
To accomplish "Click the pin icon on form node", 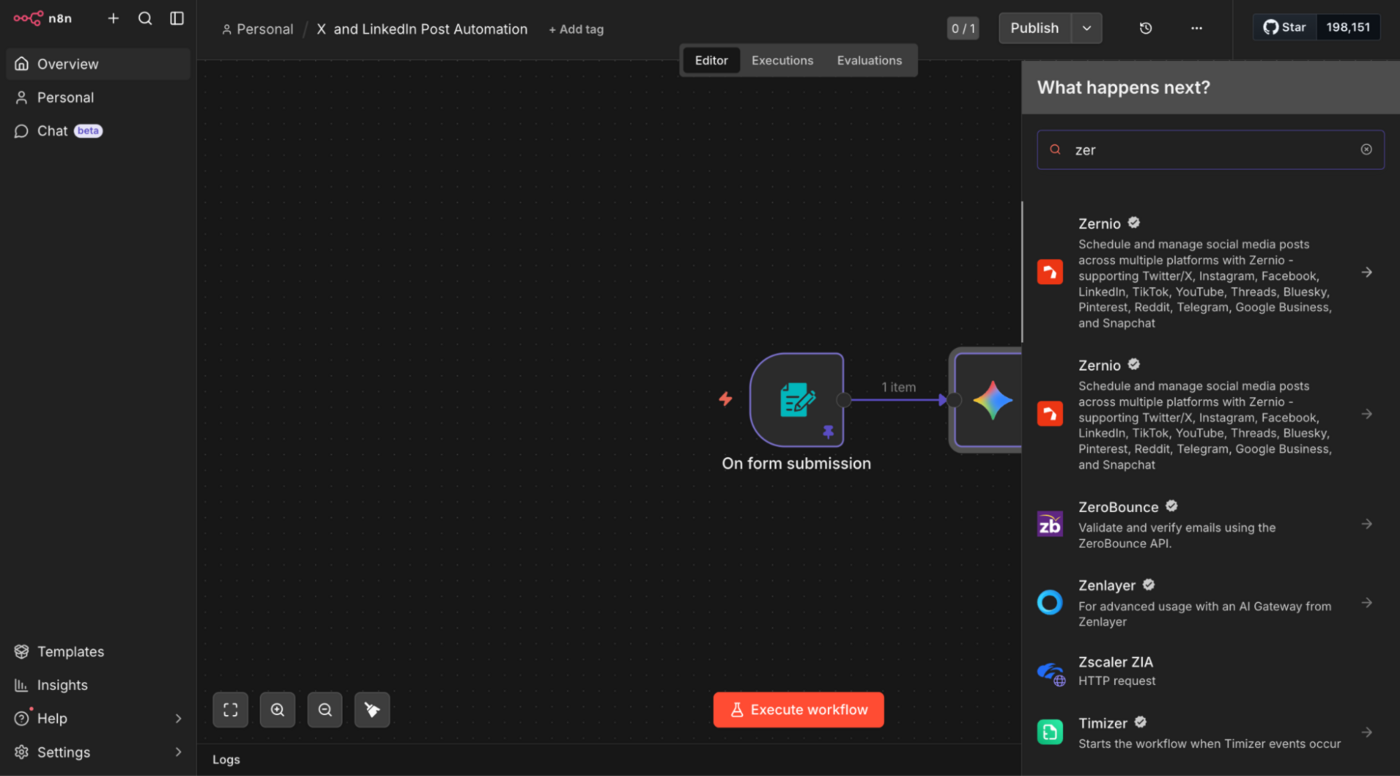I will (x=828, y=432).
